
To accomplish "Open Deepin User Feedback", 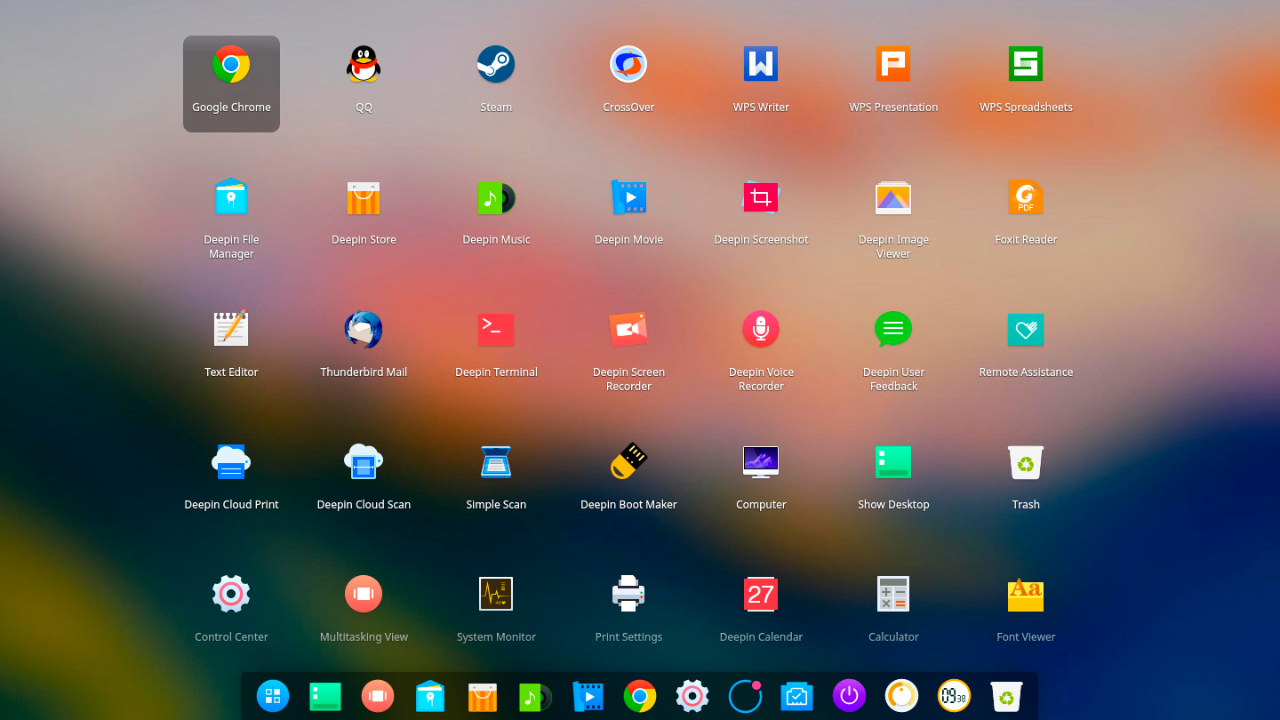I will pyautogui.click(x=893, y=329).
